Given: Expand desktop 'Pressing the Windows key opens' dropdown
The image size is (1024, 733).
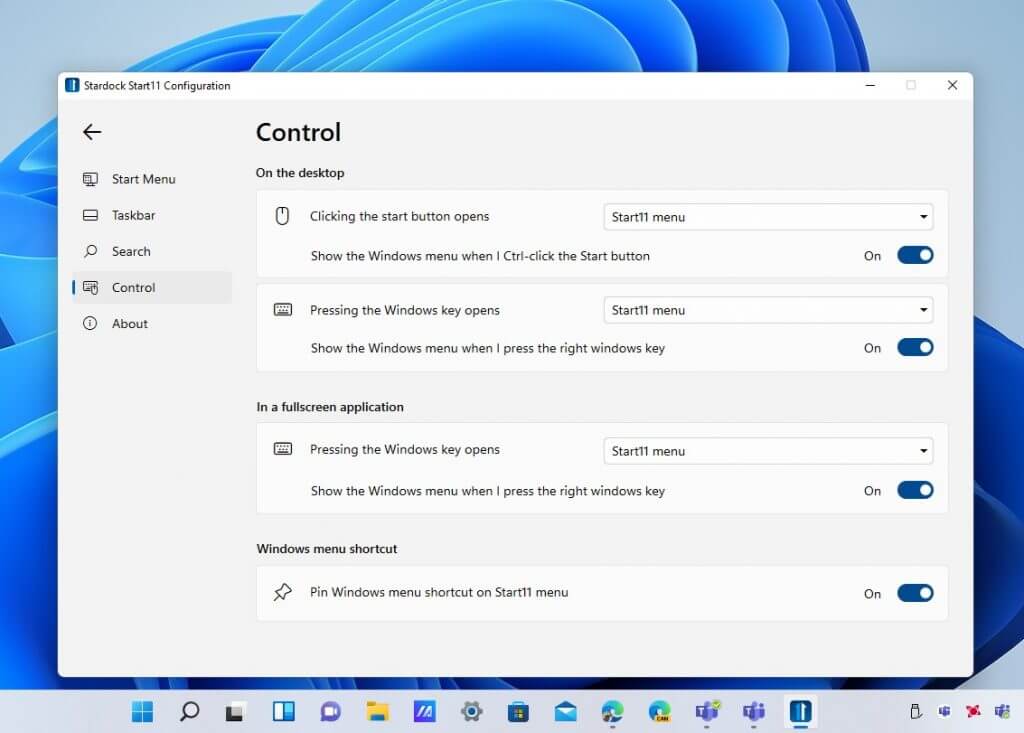Looking at the screenshot, I should click(x=768, y=310).
